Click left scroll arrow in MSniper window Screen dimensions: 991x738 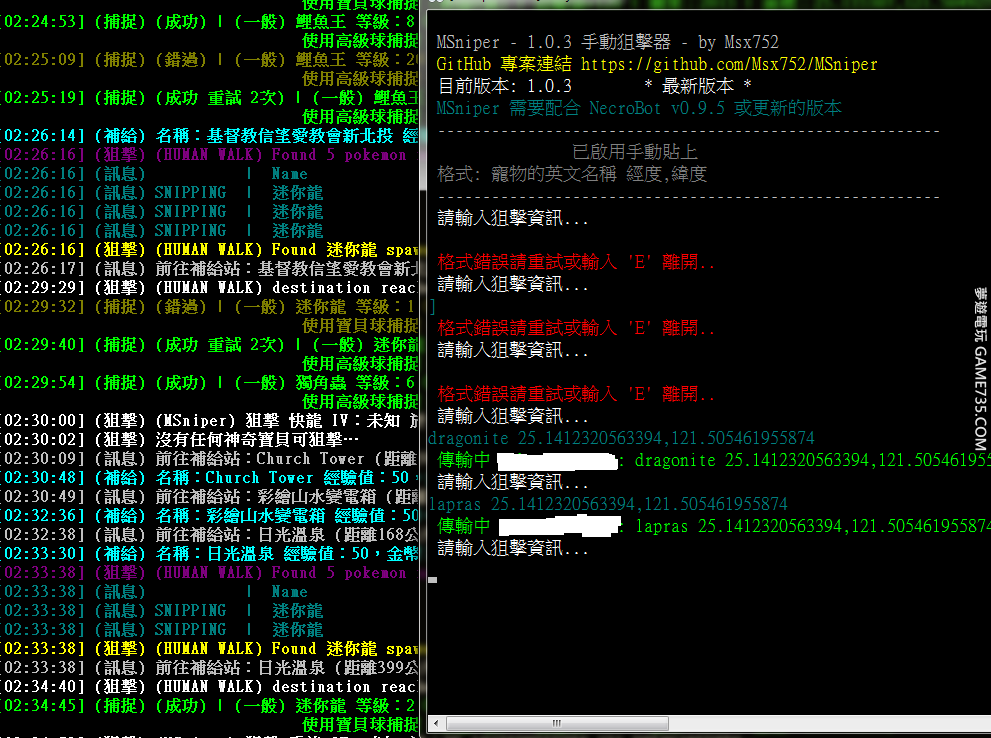(436, 723)
